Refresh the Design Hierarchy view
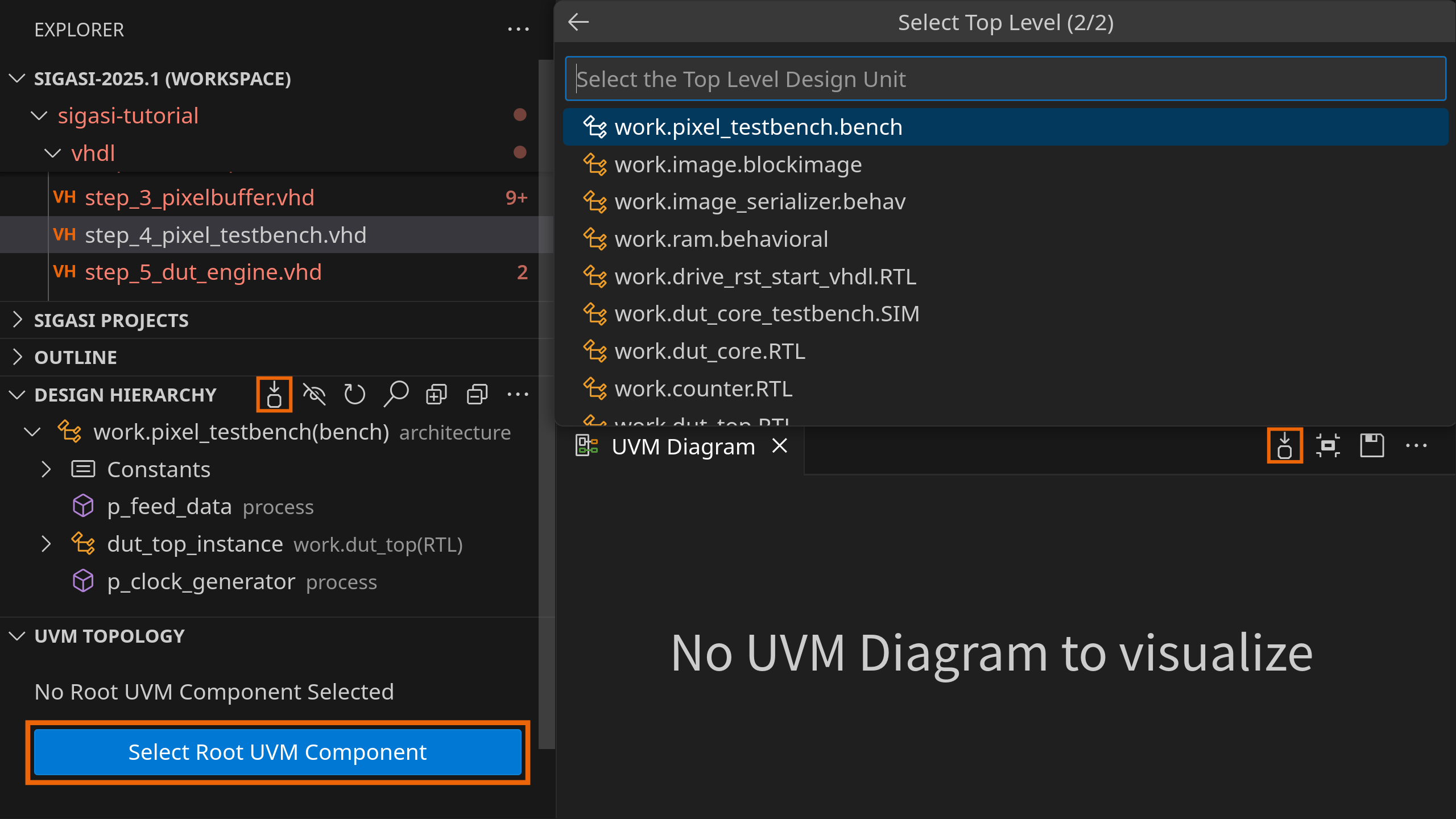 (x=355, y=394)
